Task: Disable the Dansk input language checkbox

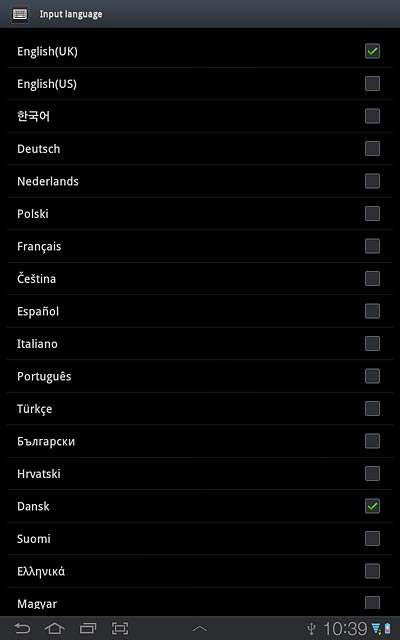Action: [x=372, y=506]
